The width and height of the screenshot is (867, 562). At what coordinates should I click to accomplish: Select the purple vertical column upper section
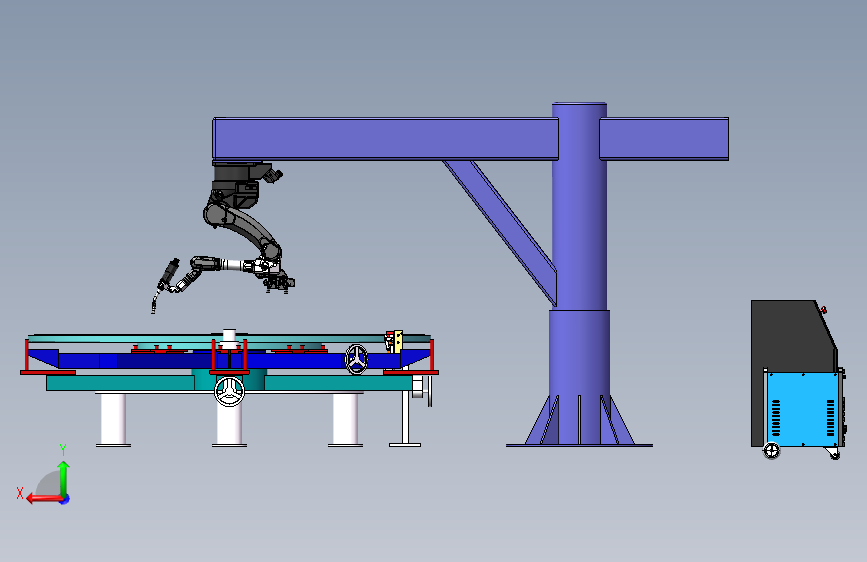tap(579, 206)
